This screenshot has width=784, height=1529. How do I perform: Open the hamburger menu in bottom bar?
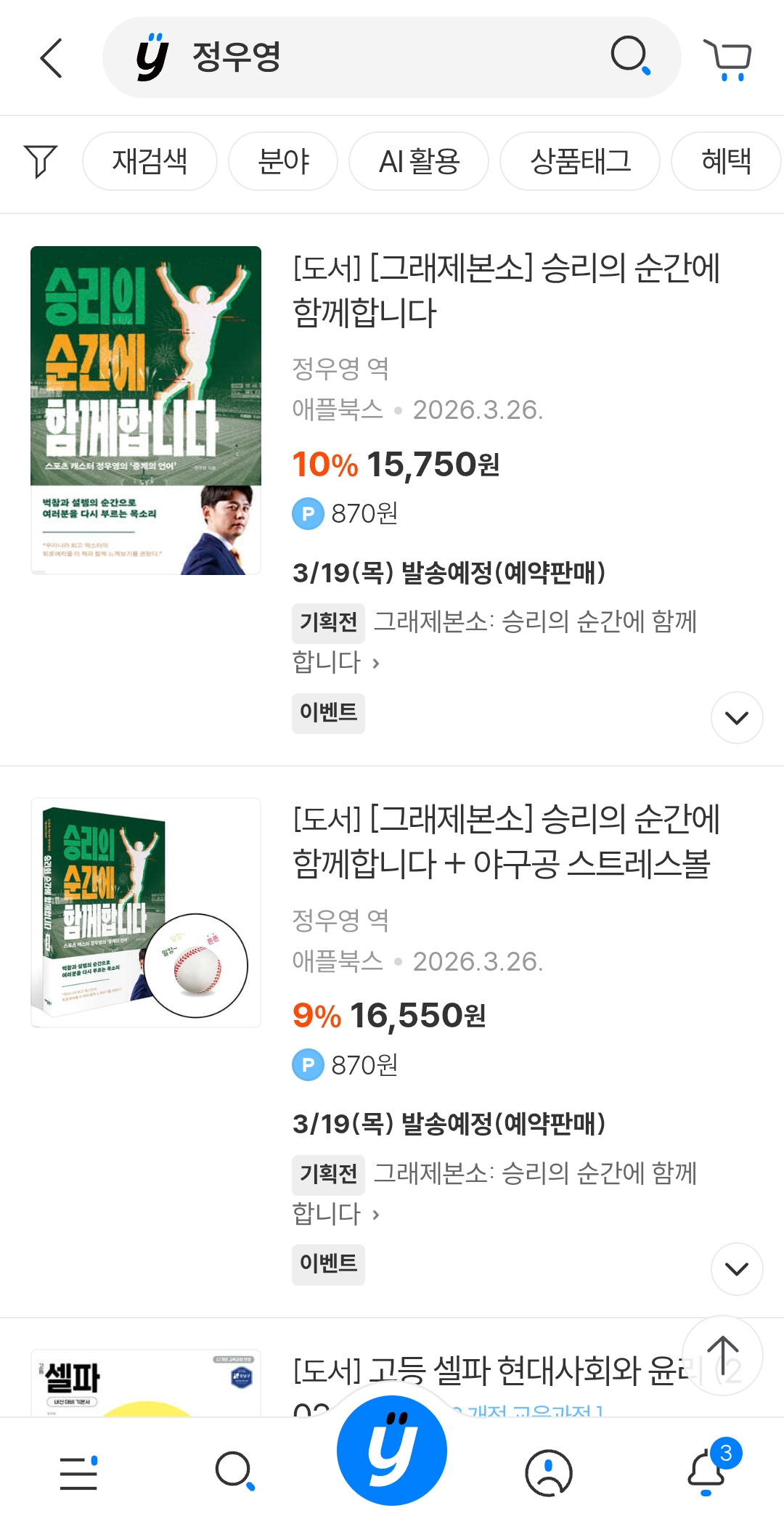pos(78,1473)
